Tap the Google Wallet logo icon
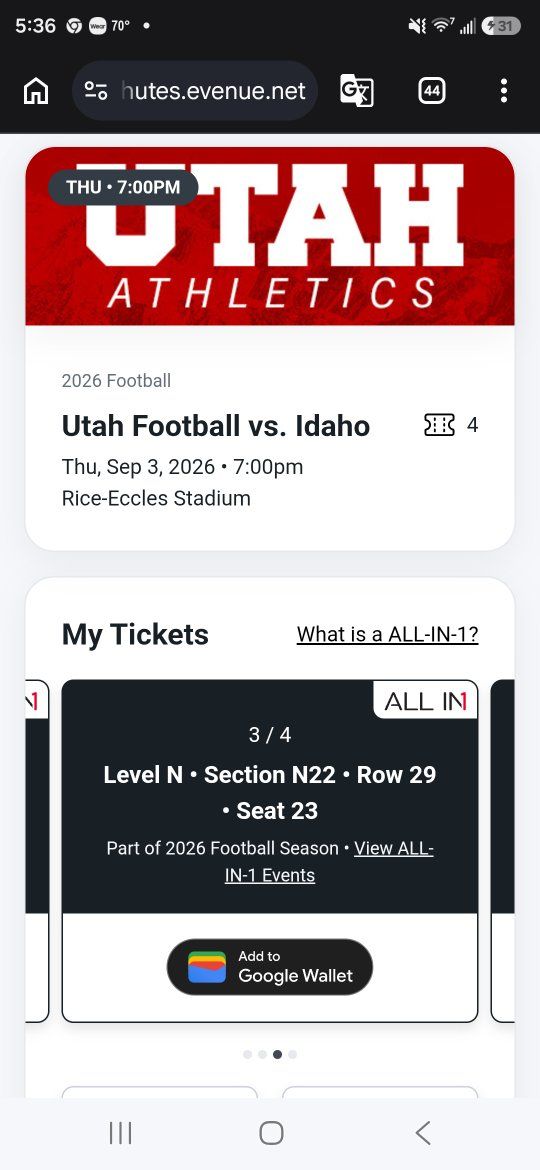 [x=207, y=967]
